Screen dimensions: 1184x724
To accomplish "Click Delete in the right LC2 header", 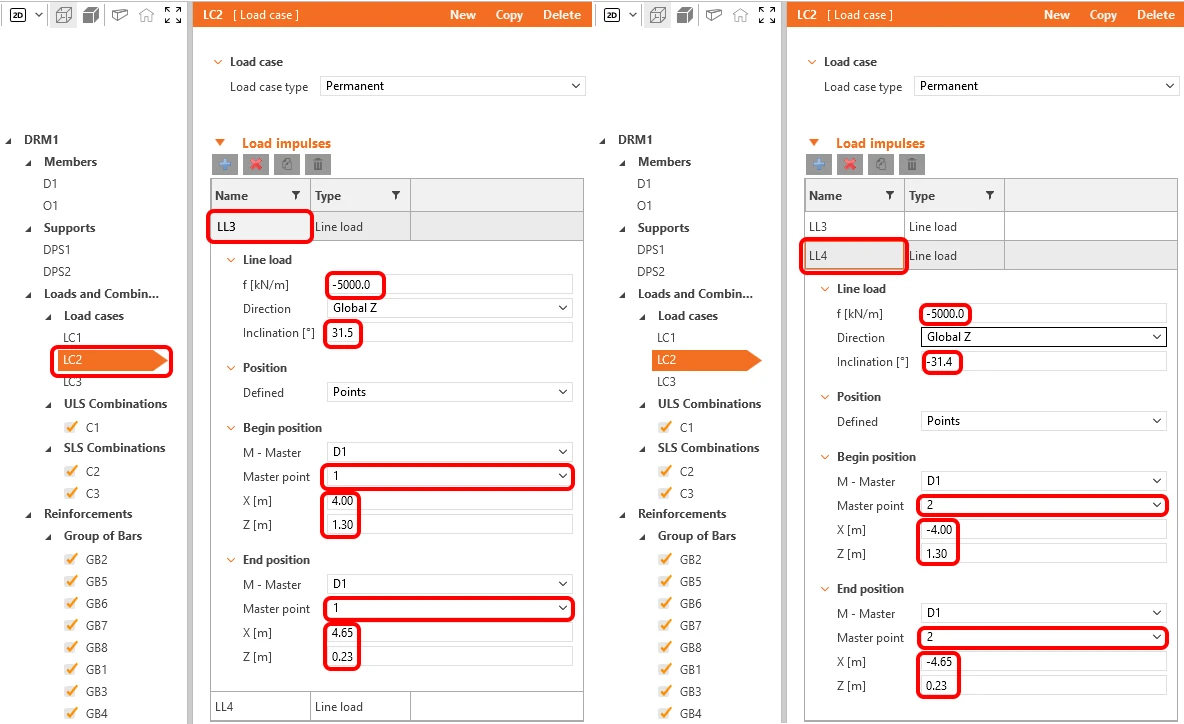I will [x=1155, y=14].
